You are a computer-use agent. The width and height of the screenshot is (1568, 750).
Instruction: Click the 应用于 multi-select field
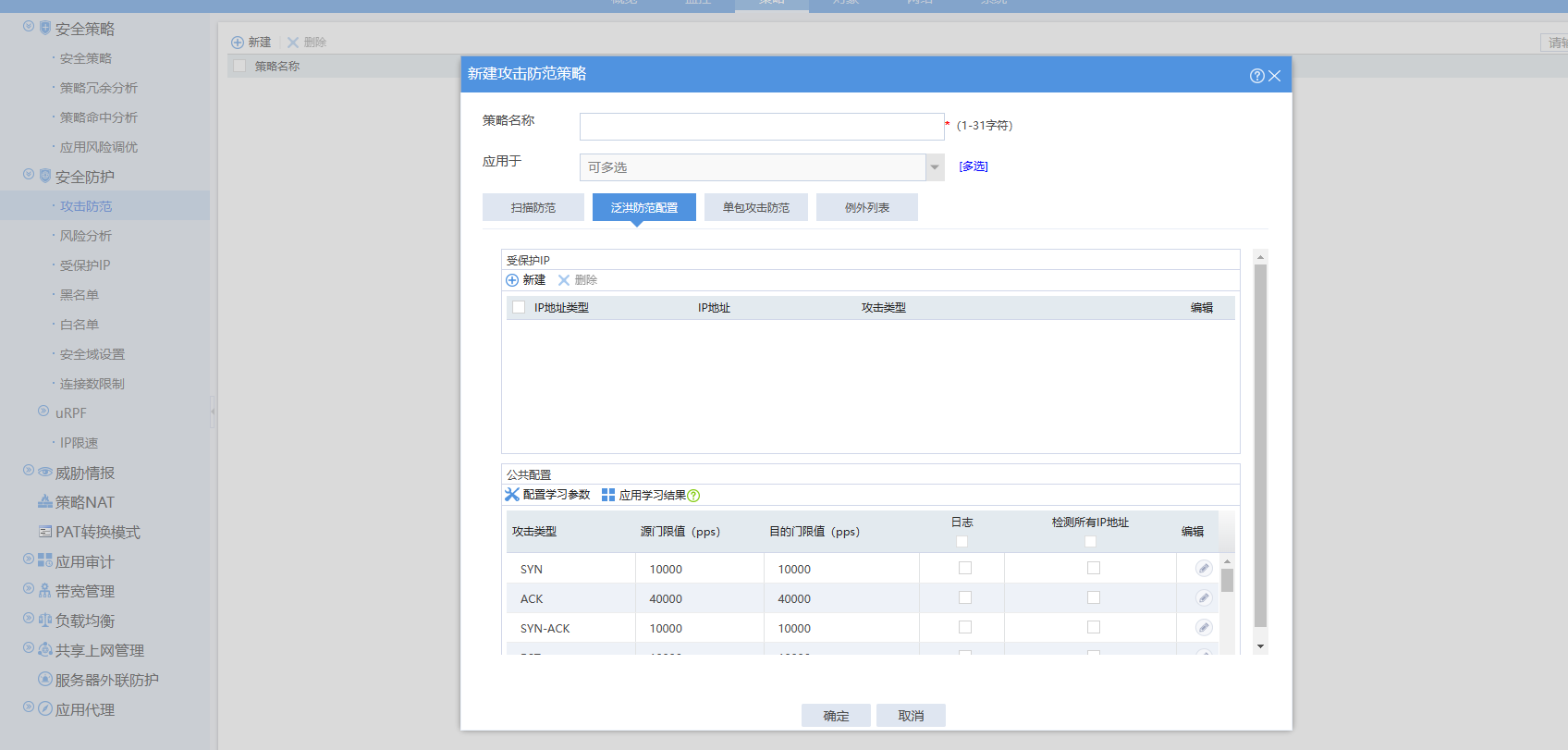click(x=753, y=167)
